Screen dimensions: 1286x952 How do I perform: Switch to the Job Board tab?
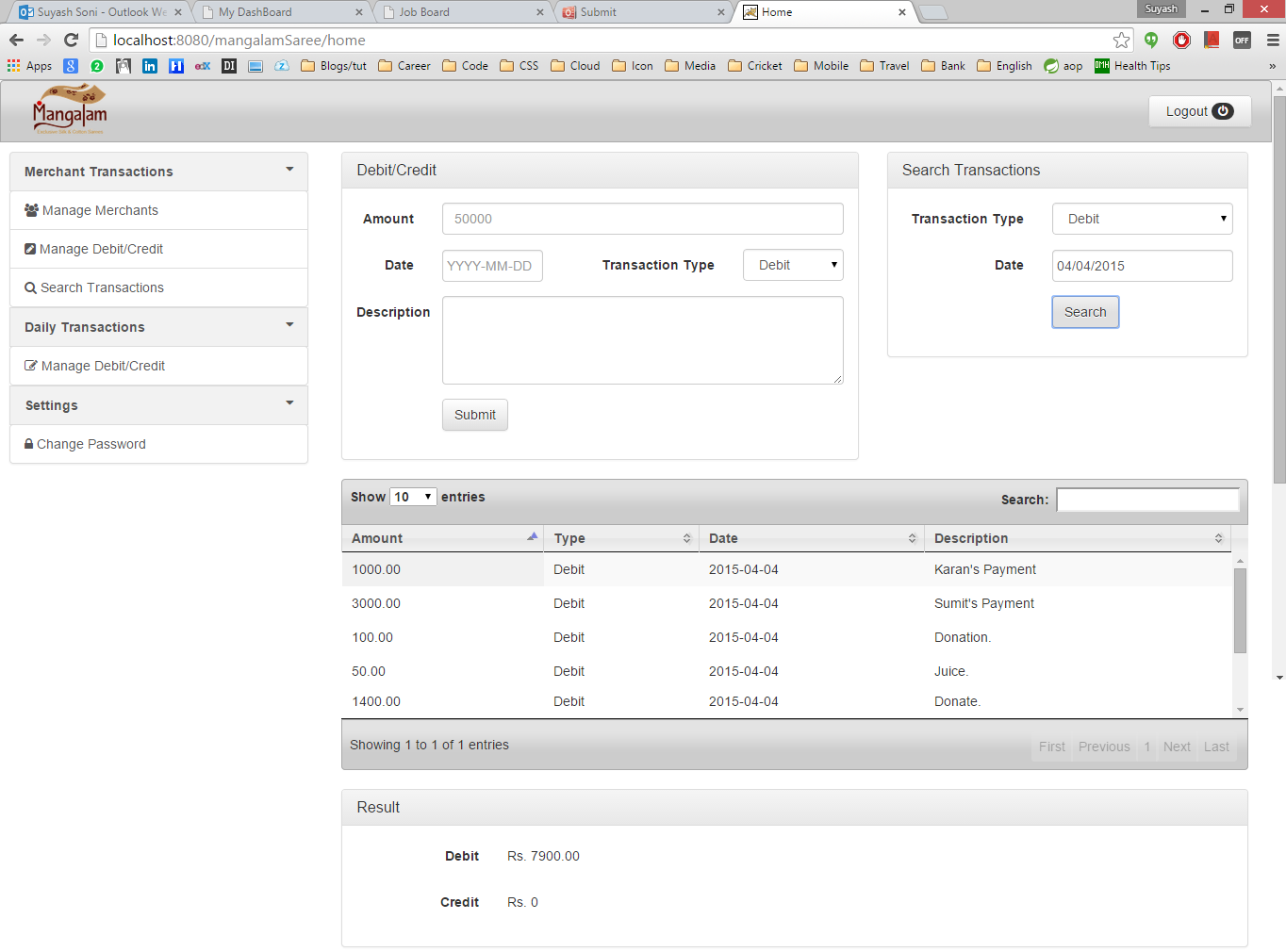(461, 12)
